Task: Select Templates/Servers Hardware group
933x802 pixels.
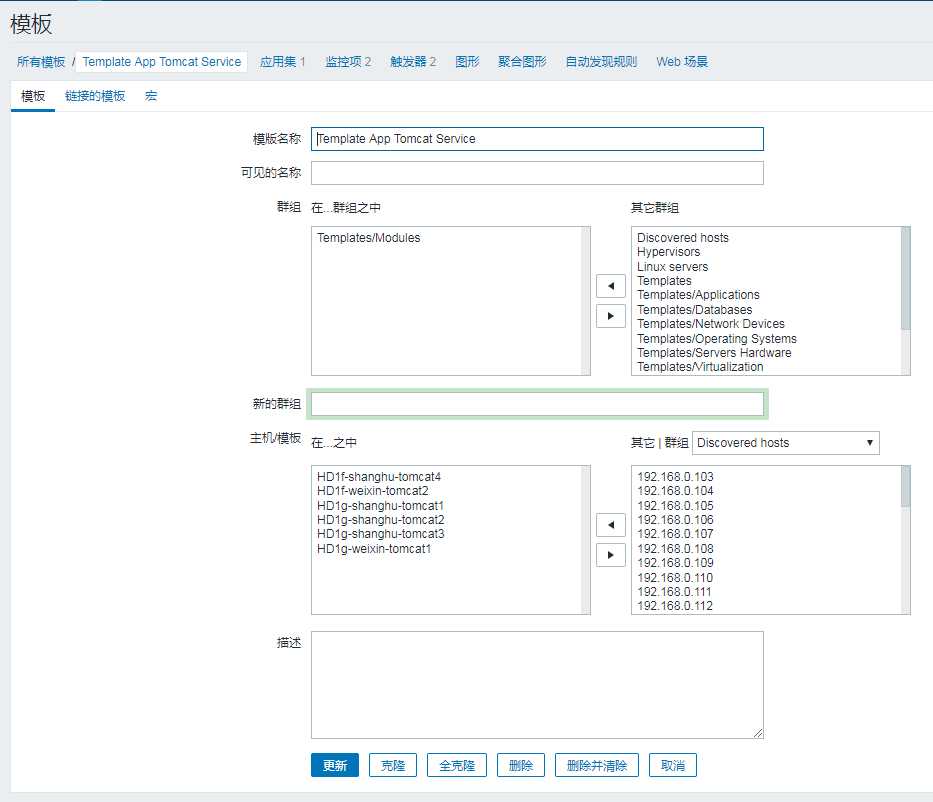Action: (x=714, y=353)
